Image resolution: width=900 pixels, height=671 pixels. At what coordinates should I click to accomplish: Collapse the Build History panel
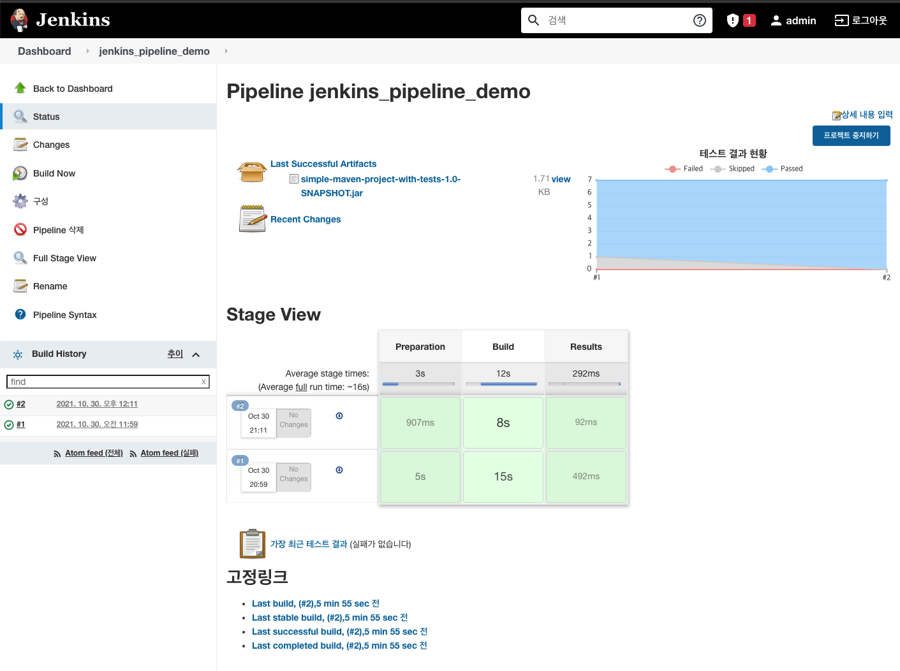(x=196, y=354)
